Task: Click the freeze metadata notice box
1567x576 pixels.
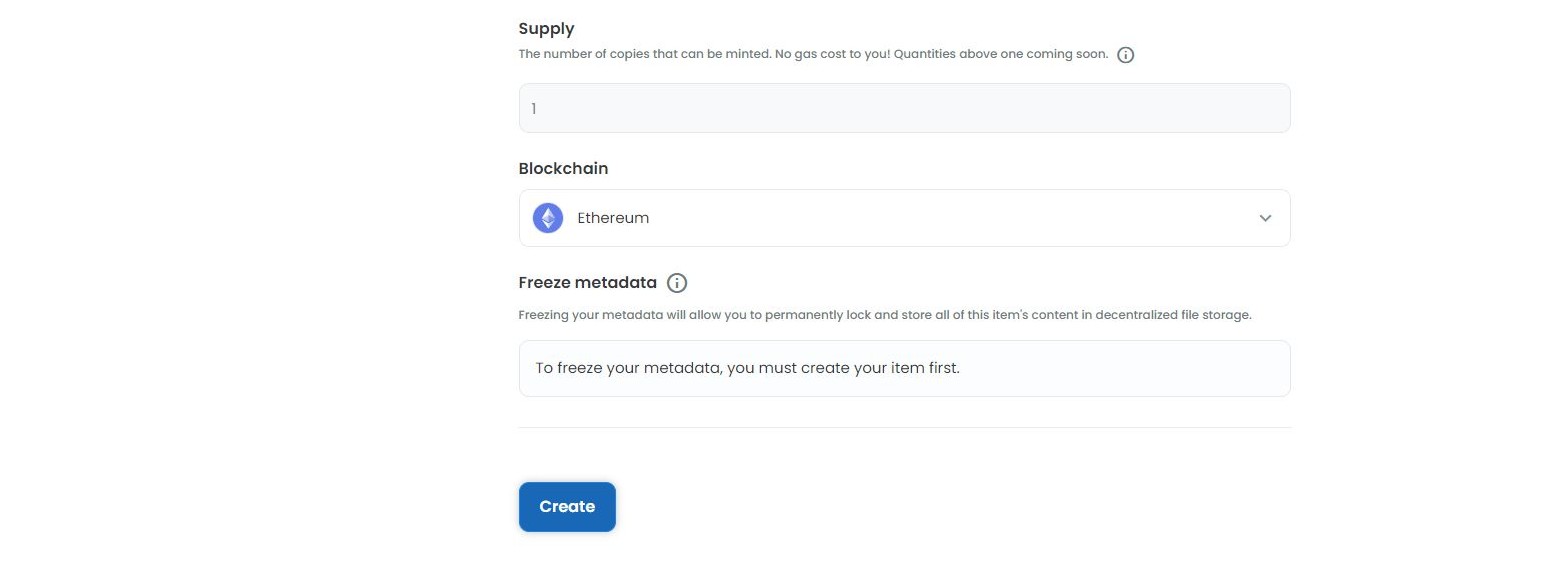Action: pyautogui.click(x=904, y=368)
